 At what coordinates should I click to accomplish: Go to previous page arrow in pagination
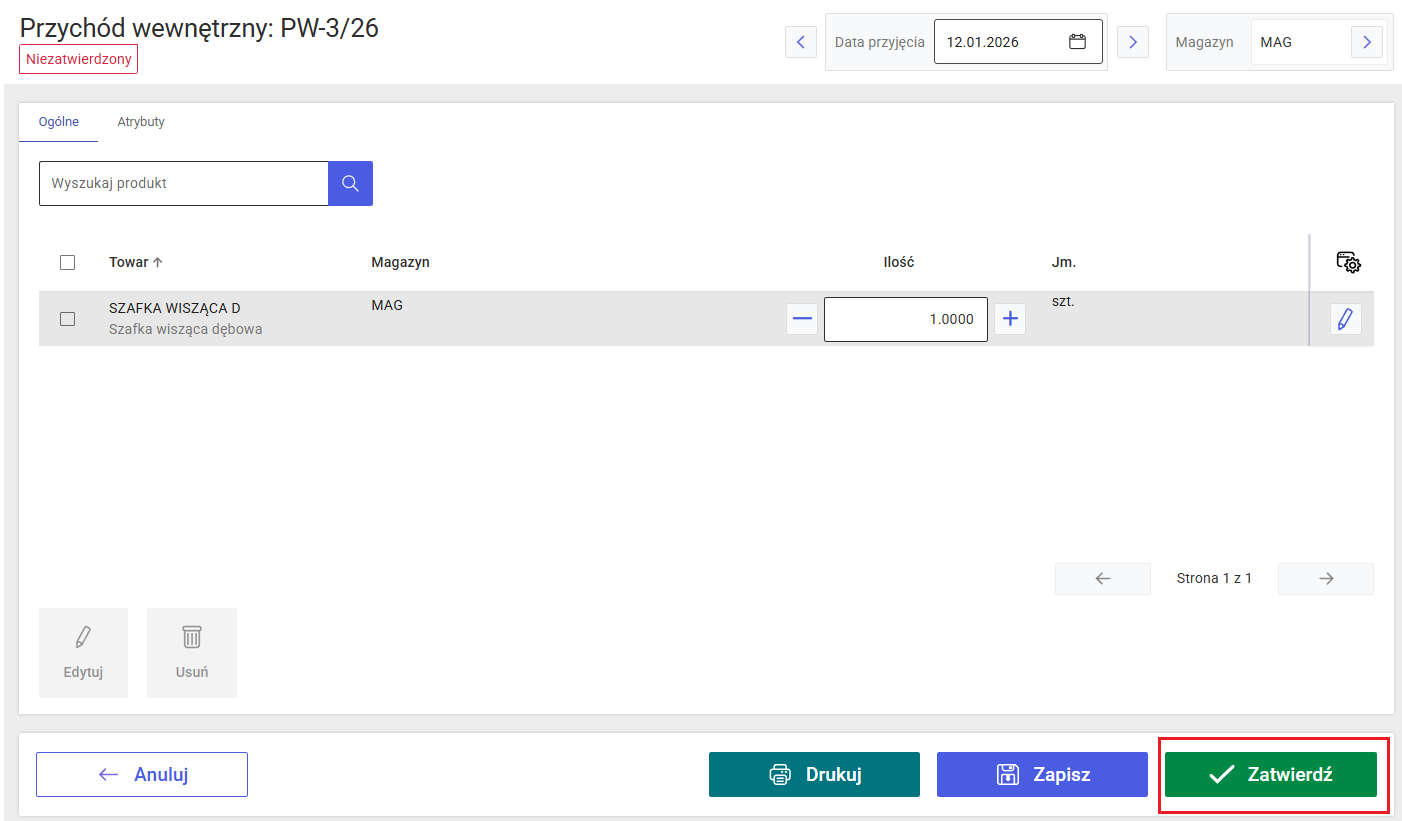[x=1103, y=578]
